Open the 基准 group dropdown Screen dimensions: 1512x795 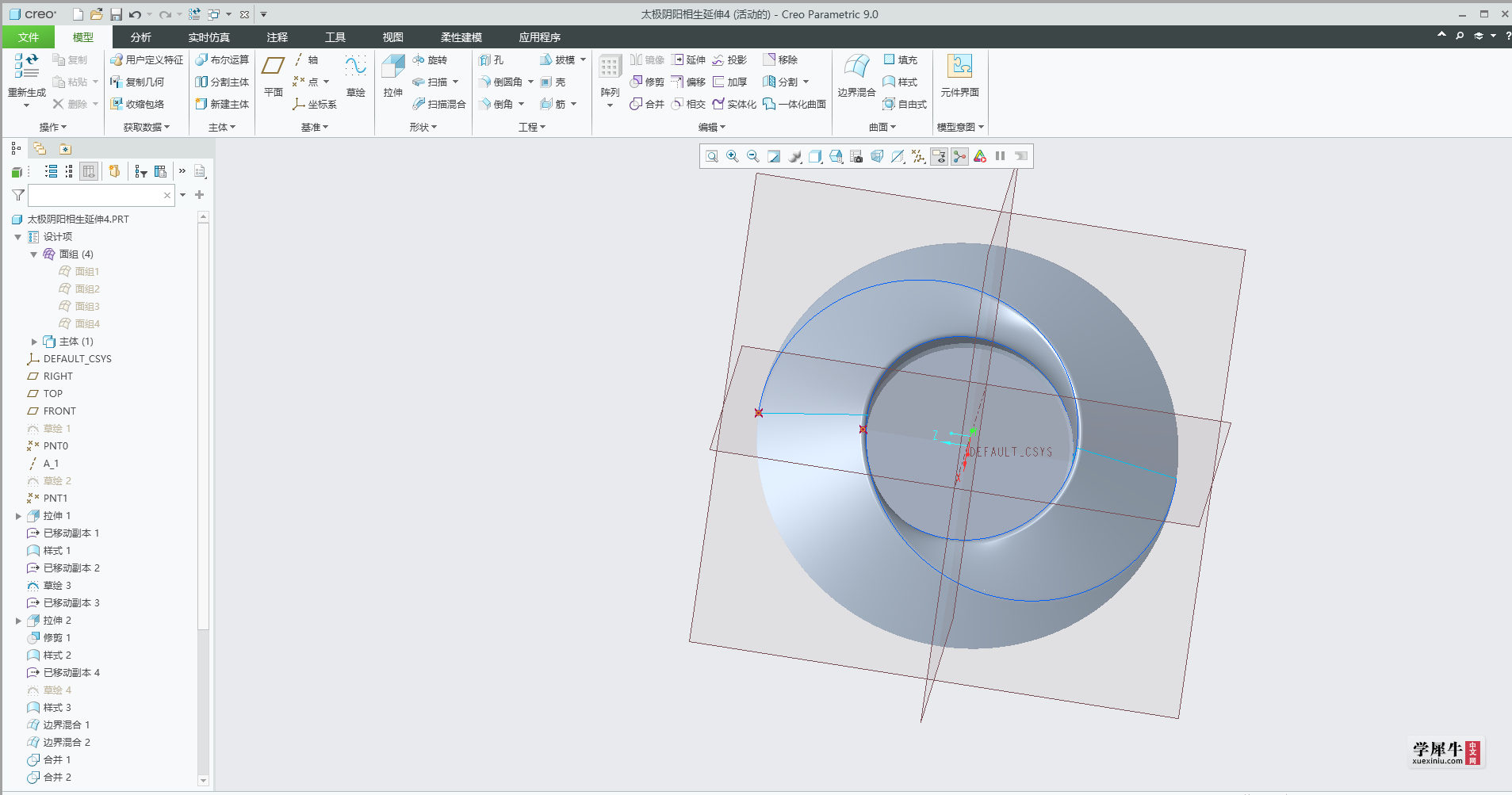pos(315,127)
